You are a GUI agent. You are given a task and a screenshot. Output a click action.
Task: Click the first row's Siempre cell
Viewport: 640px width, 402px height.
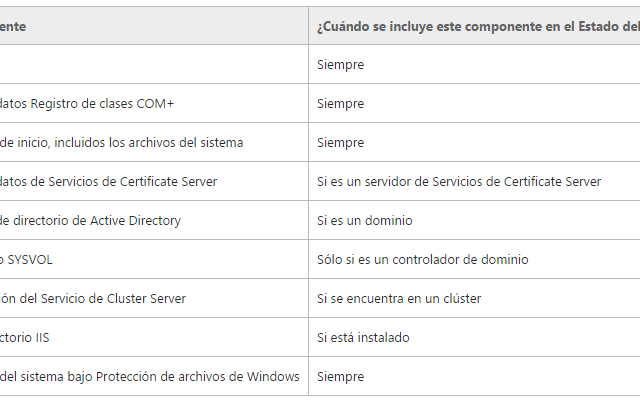[474, 64]
